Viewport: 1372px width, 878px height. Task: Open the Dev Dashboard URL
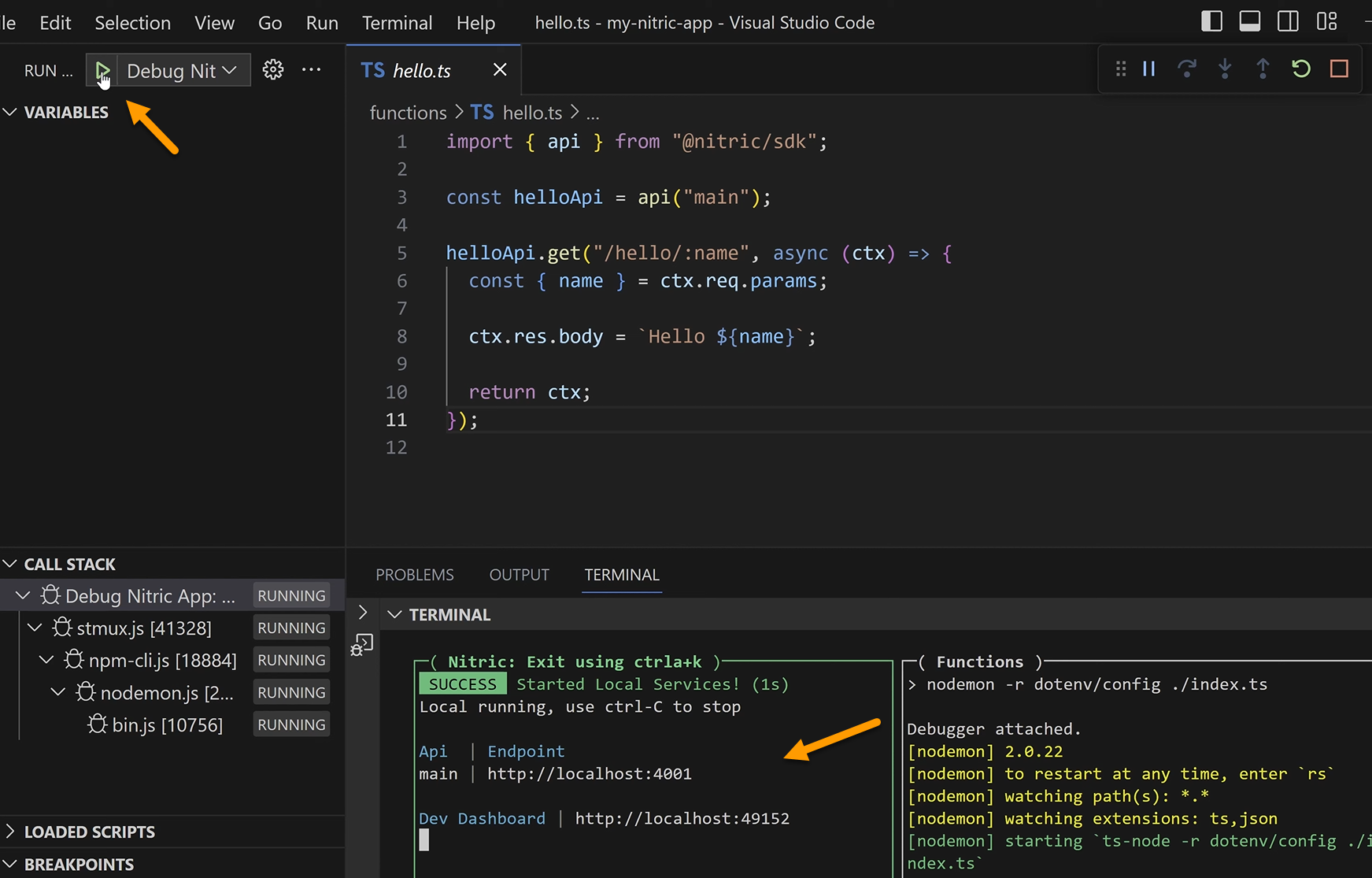pyautogui.click(x=682, y=818)
